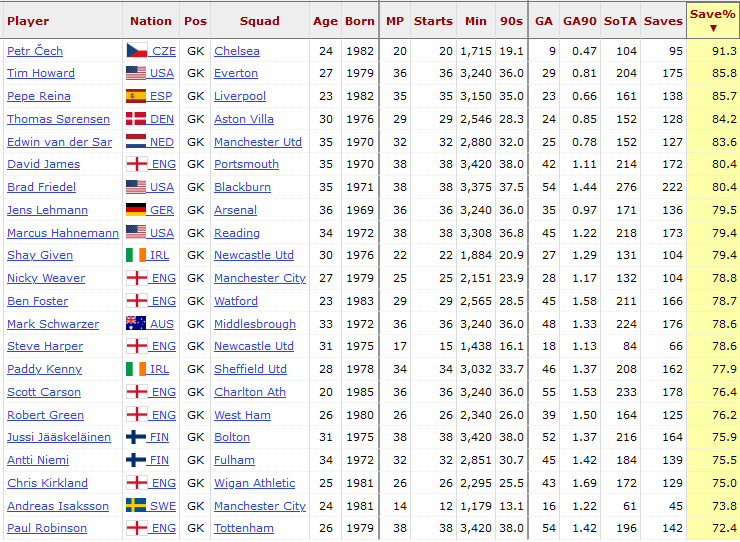Sort by the Squad column header
Screen dimensions: 740x542
(x=260, y=21)
